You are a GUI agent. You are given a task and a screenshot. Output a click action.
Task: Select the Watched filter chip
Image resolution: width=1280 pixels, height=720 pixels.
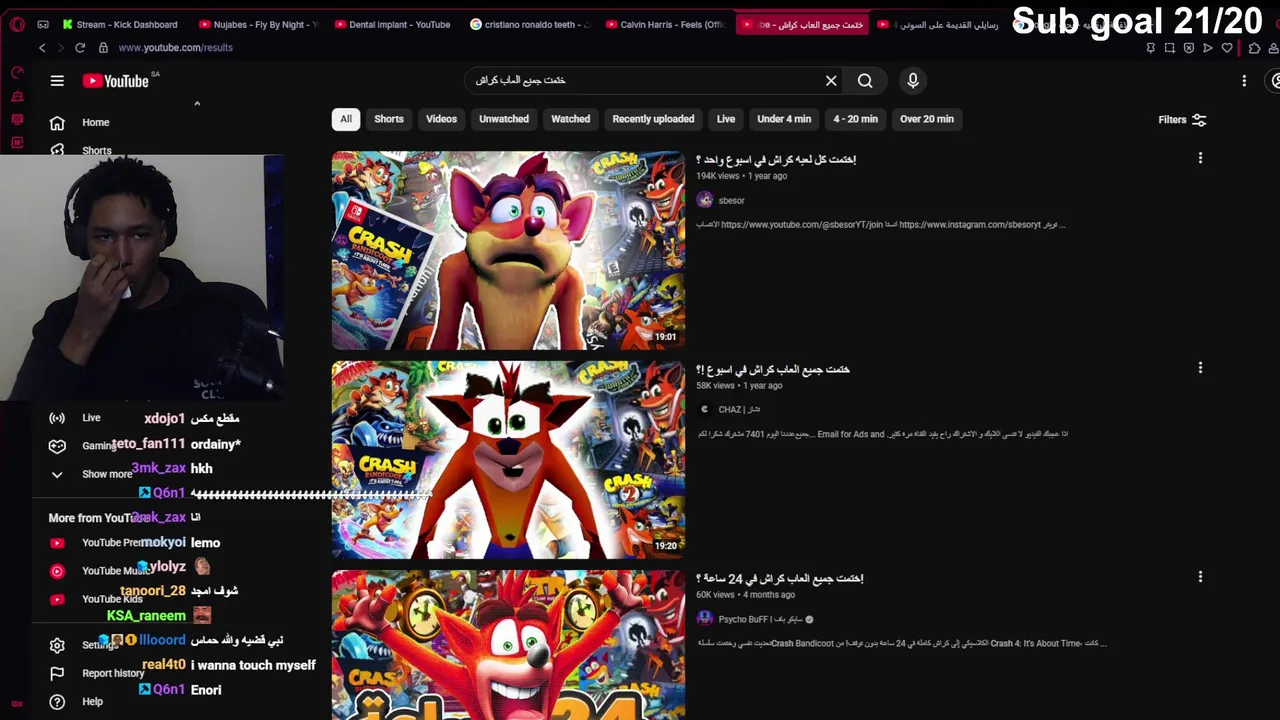pyautogui.click(x=571, y=119)
